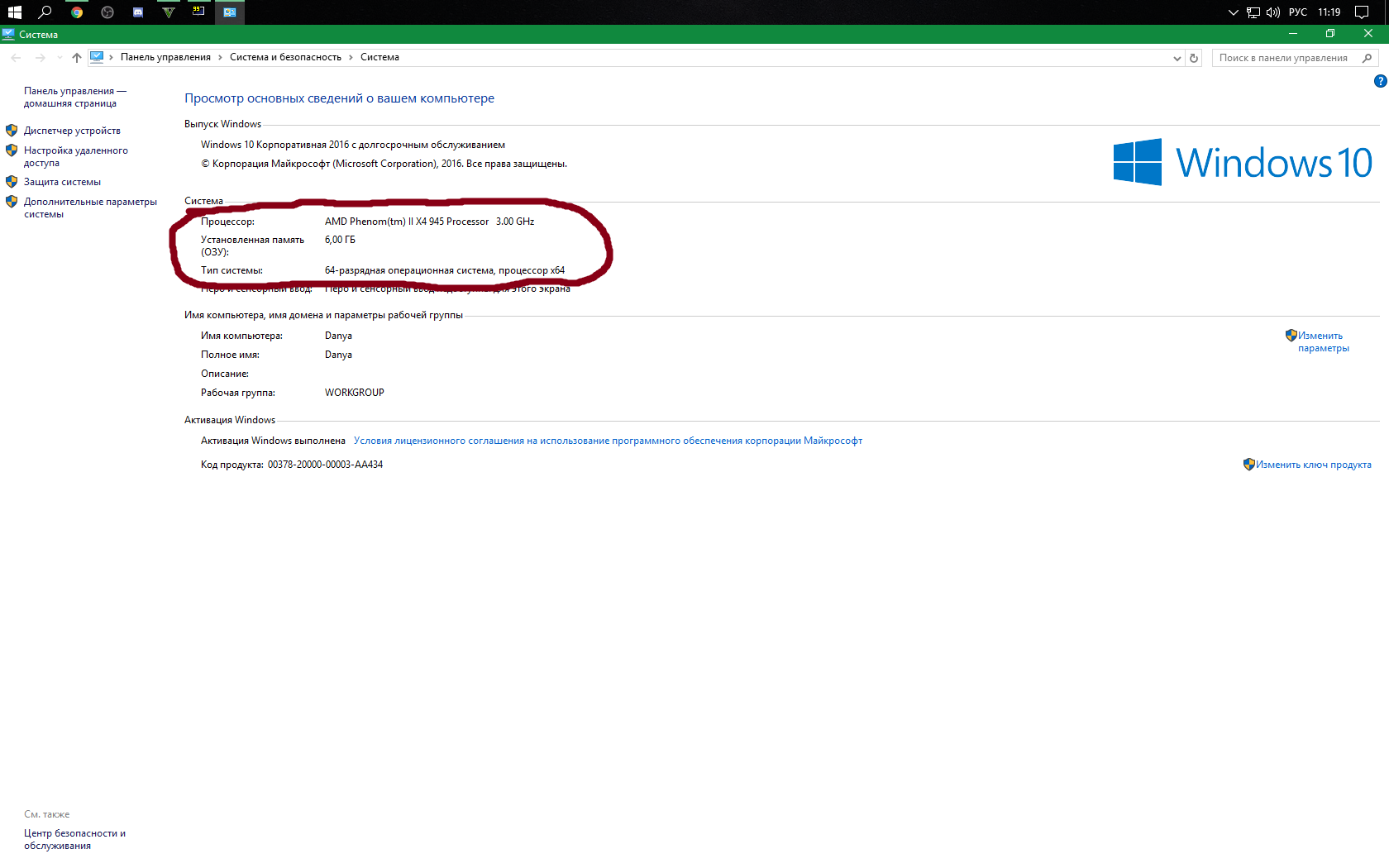Select the Control Panel taskbar button
Screen dimensions: 1389x868
[x=230, y=12]
